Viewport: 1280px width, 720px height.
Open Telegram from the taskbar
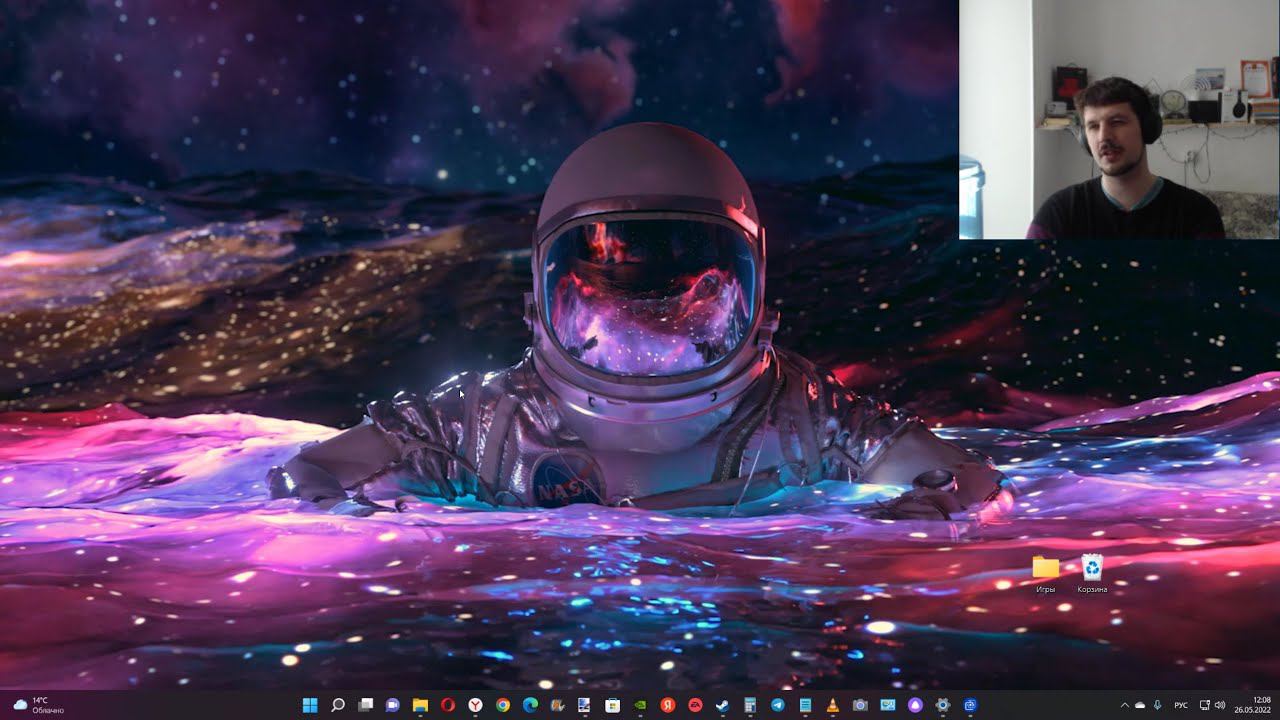pos(777,705)
